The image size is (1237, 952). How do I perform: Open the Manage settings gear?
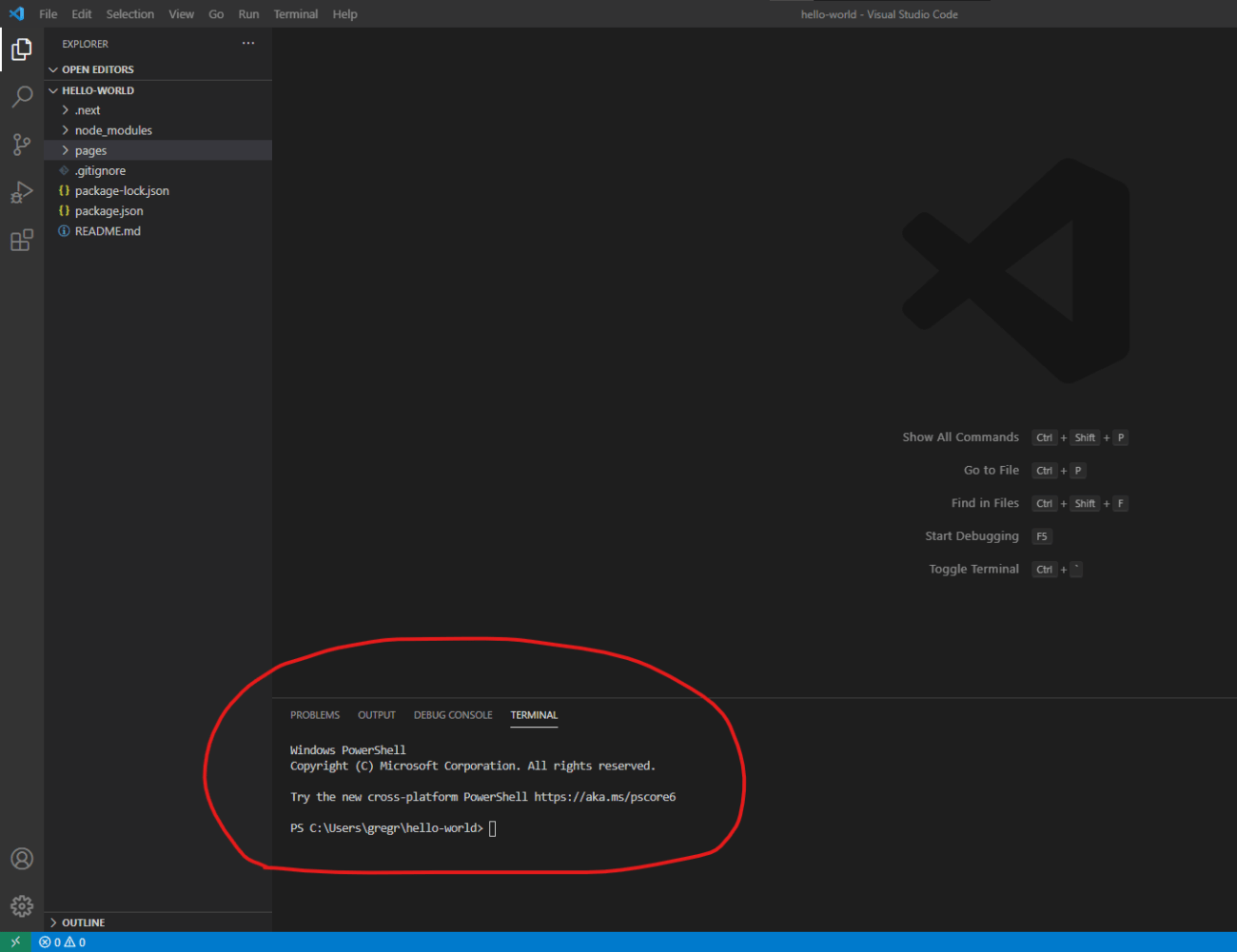pos(21,905)
